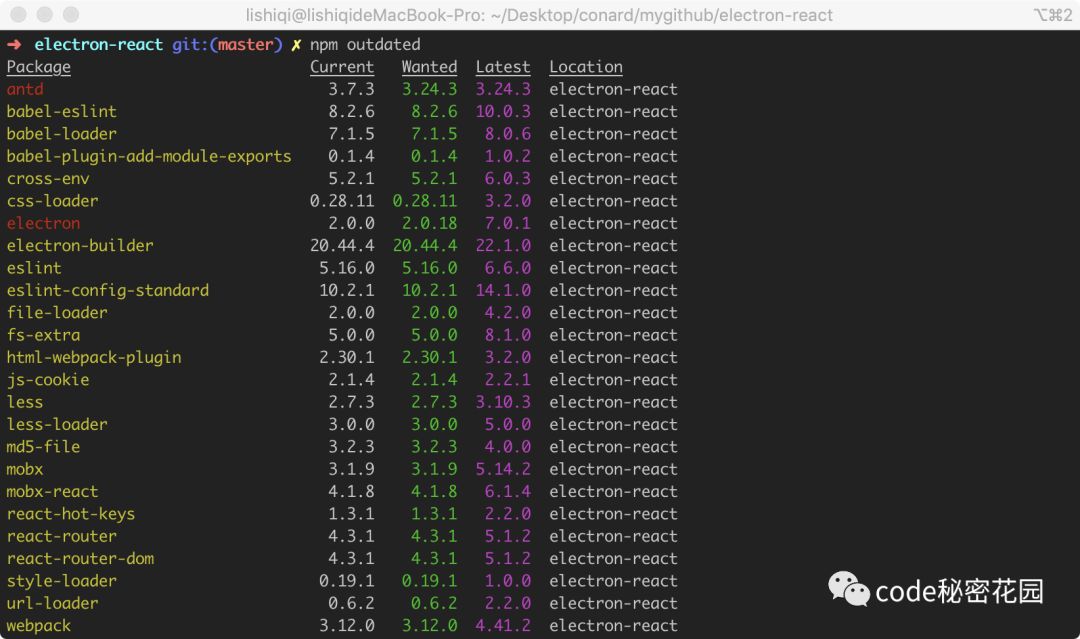
Task: Click the 'cross-env' package name
Action: pyautogui.click(x=48, y=178)
